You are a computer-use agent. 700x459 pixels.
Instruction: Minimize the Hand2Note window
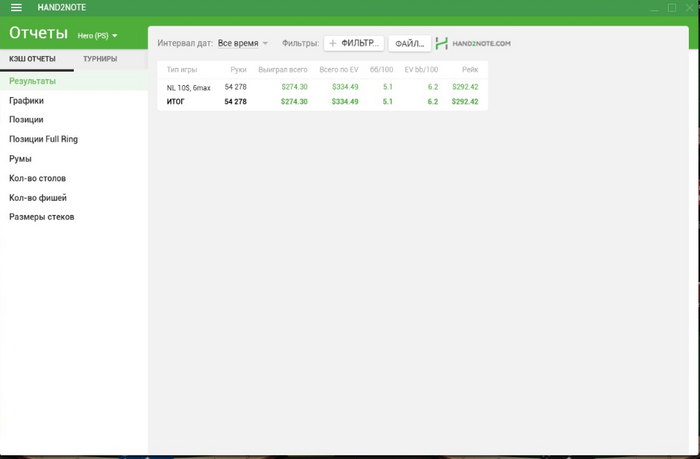654,8
